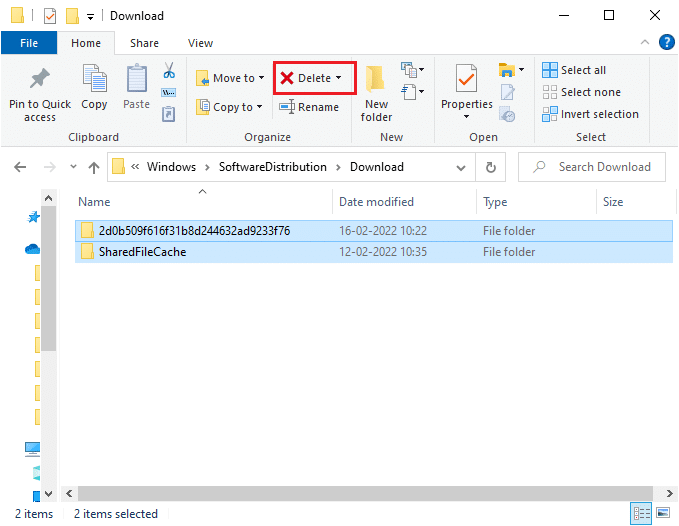The image size is (679, 526).
Task: Go up one folder level
Action: pyautogui.click(x=94, y=167)
